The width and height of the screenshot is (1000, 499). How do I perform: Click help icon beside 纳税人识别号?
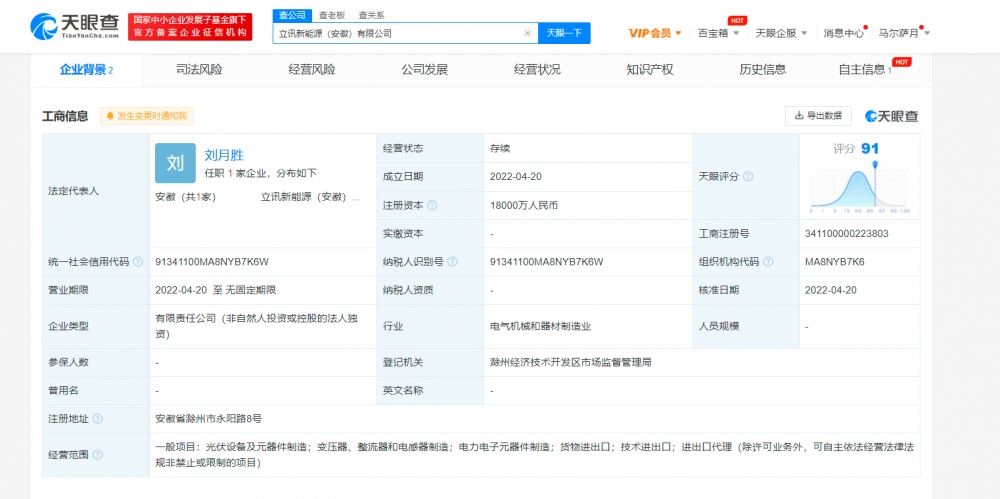tap(453, 262)
